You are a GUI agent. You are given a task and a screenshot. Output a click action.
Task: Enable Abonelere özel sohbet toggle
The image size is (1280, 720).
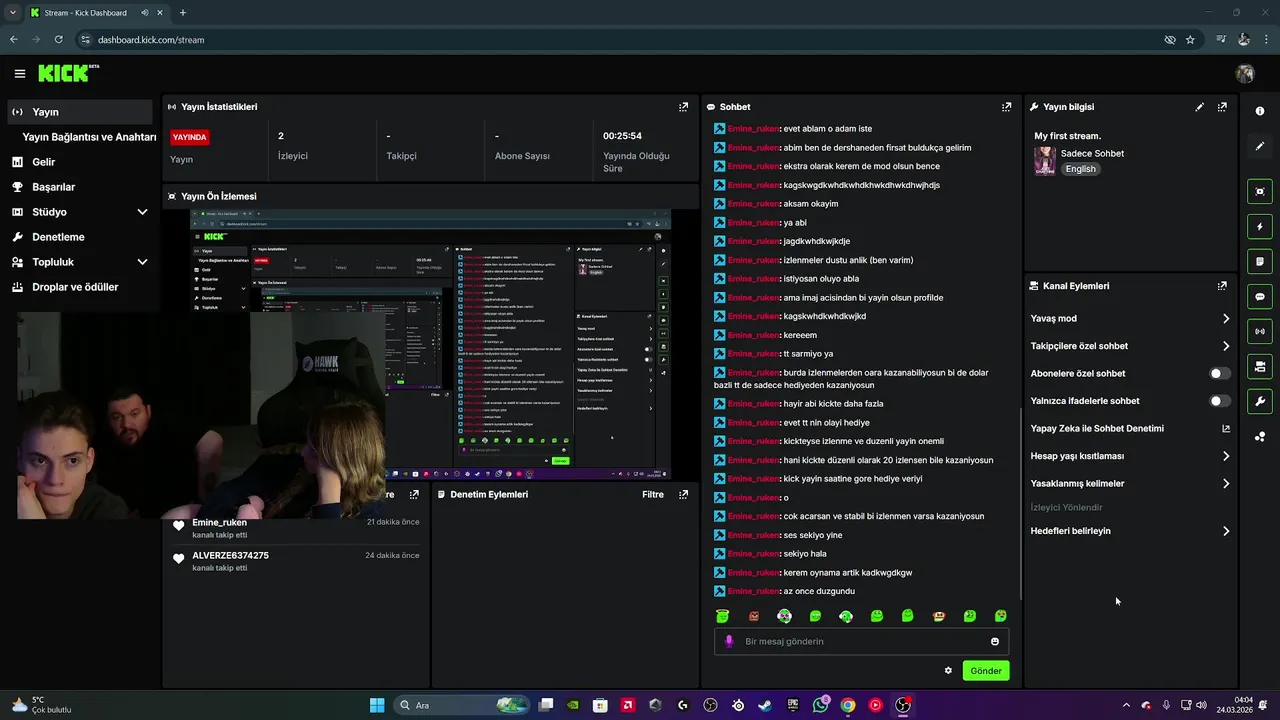click(1220, 374)
